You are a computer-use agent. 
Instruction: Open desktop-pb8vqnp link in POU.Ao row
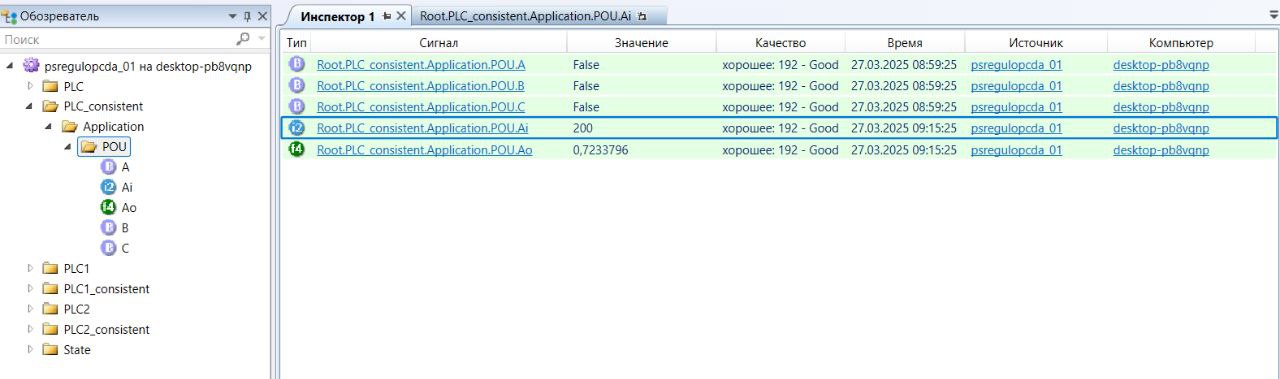point(1161,150)
